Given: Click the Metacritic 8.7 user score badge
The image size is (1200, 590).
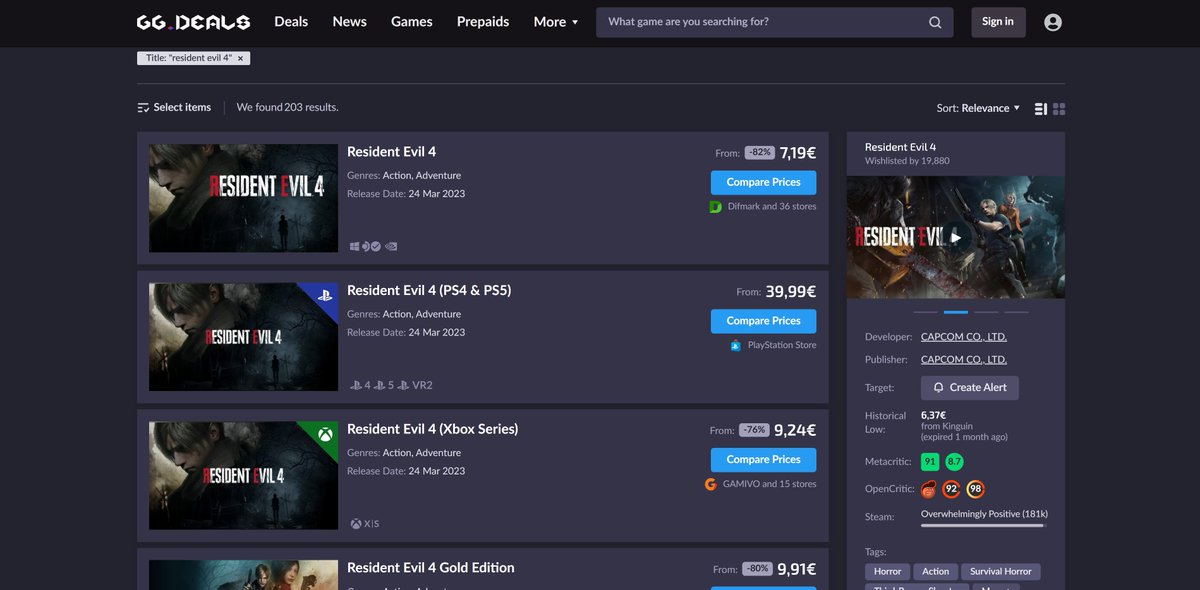Looking at the screenshot, I should point(955,462).
